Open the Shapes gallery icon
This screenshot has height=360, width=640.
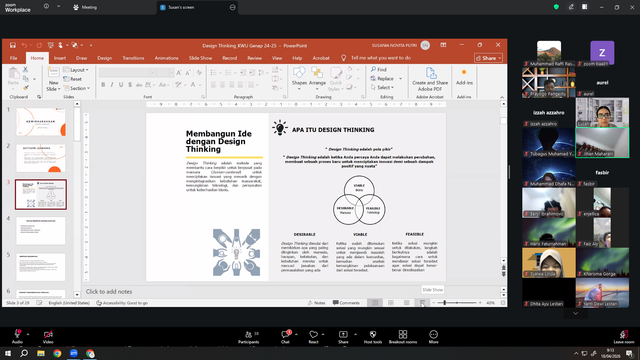click(299, 73)
